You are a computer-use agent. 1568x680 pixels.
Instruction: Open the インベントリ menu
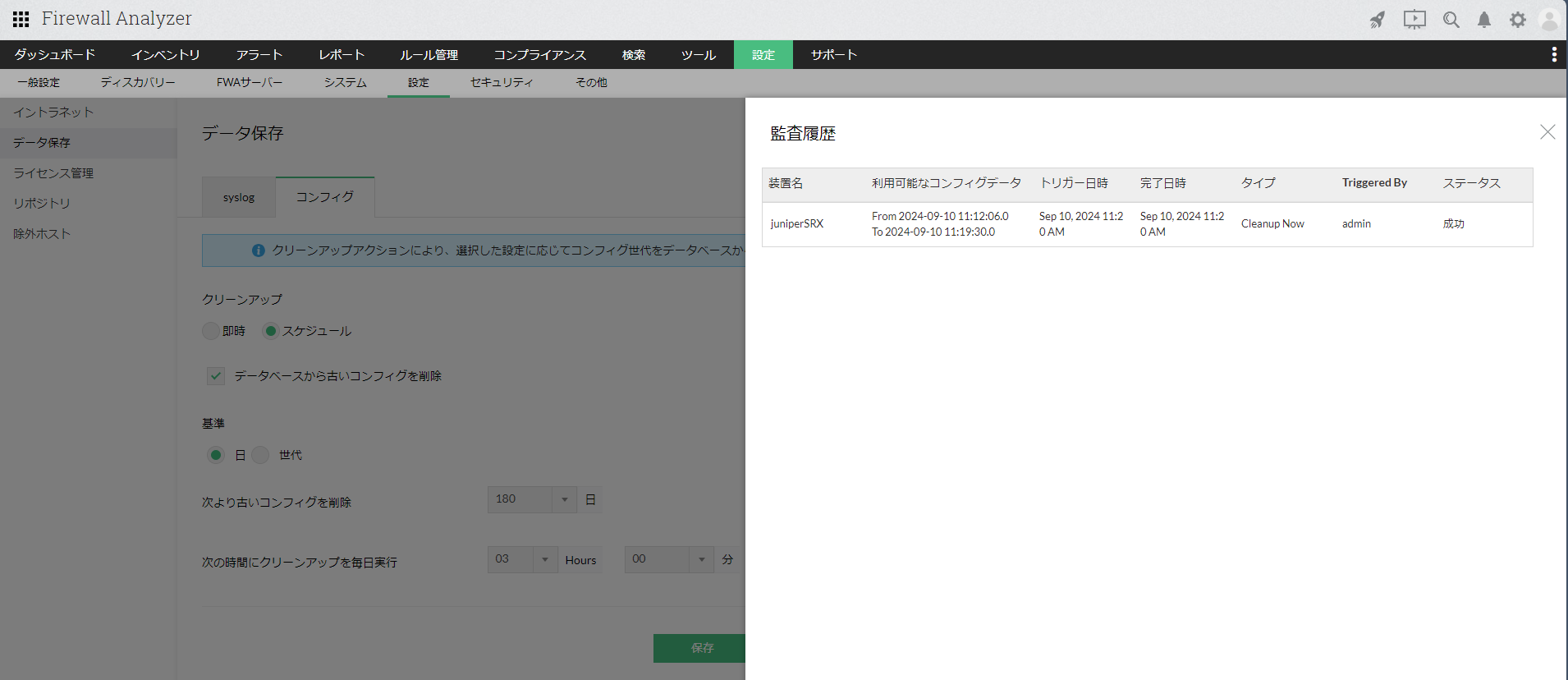click(166, 55)
